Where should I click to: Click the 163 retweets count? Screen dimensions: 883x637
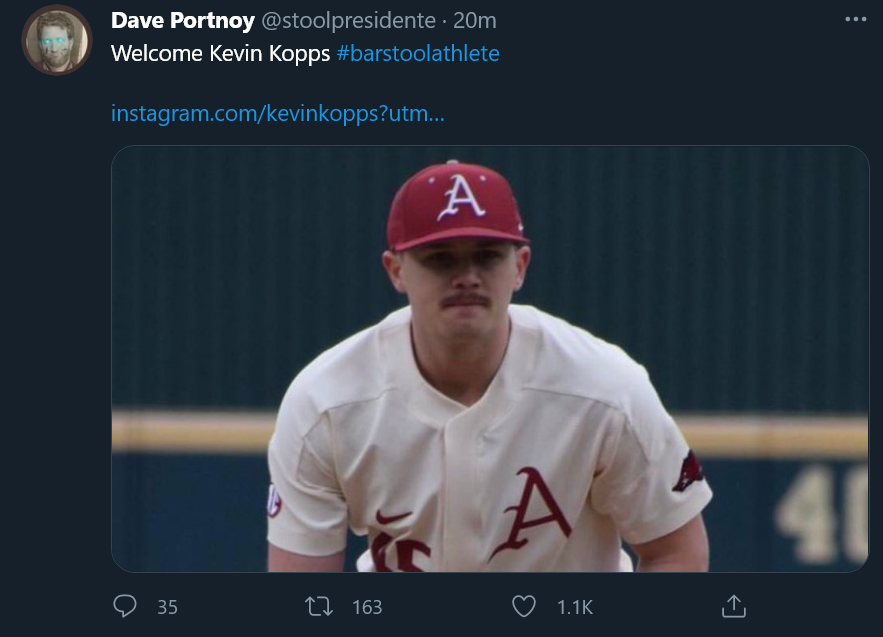pyautogui.click(x=367, y=607)
